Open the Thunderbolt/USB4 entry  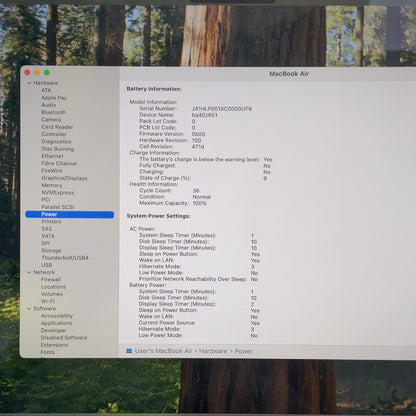(65, 258)
